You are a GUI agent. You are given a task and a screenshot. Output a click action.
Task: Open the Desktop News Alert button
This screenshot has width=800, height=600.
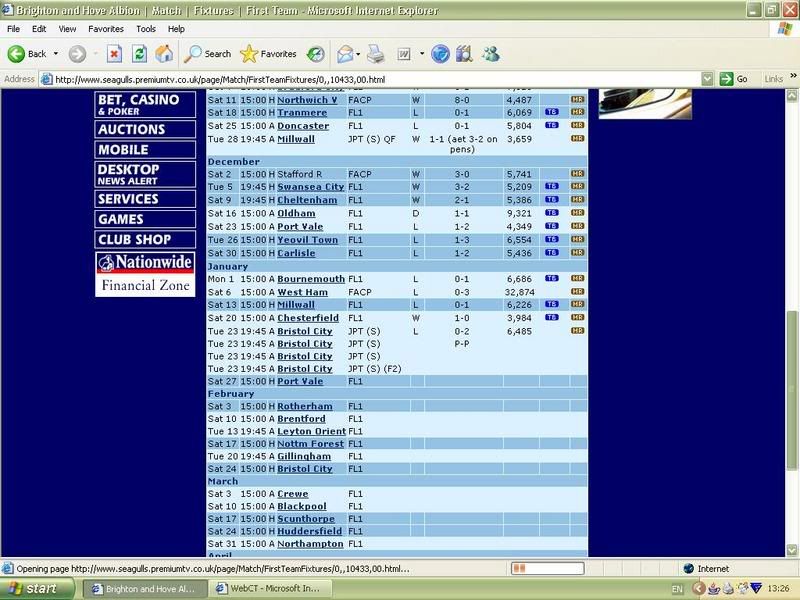point(145,174)
